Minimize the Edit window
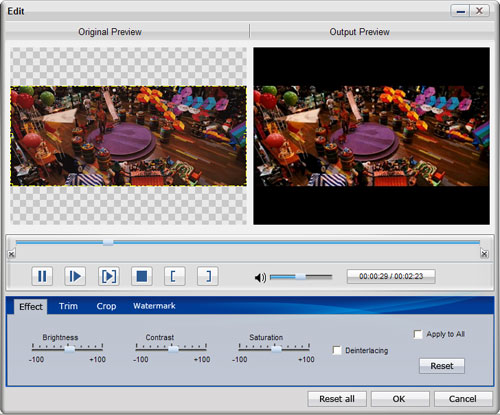 coord(461,11)
